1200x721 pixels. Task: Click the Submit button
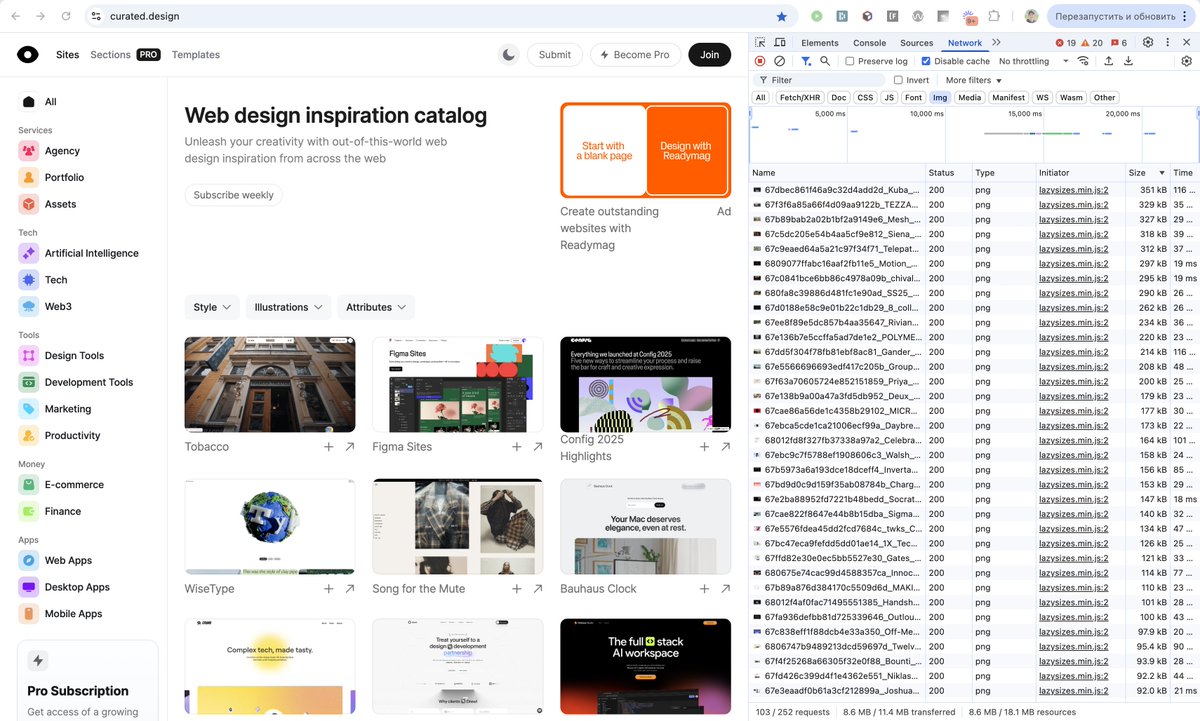coord(554,55)
